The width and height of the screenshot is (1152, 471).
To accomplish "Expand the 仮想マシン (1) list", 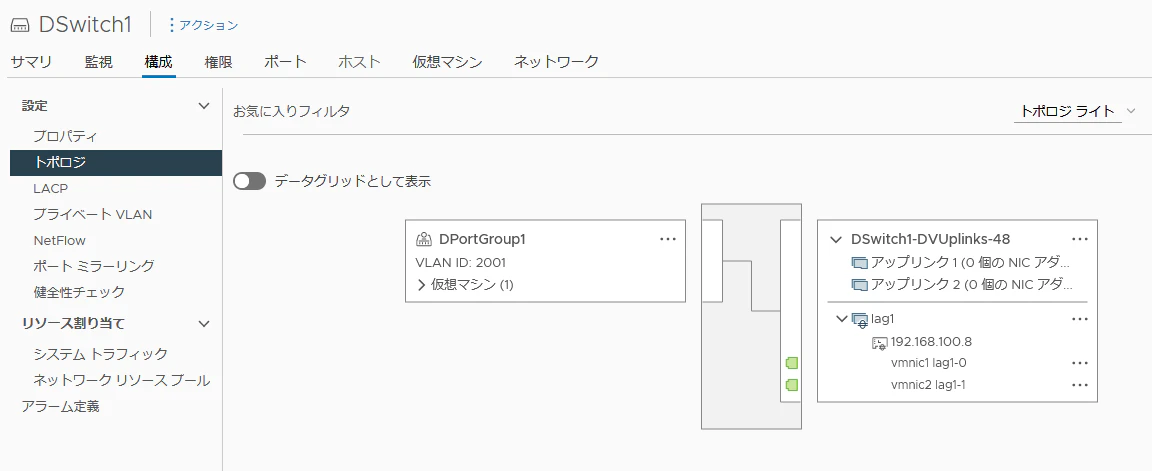I will [x=464, y=285].
